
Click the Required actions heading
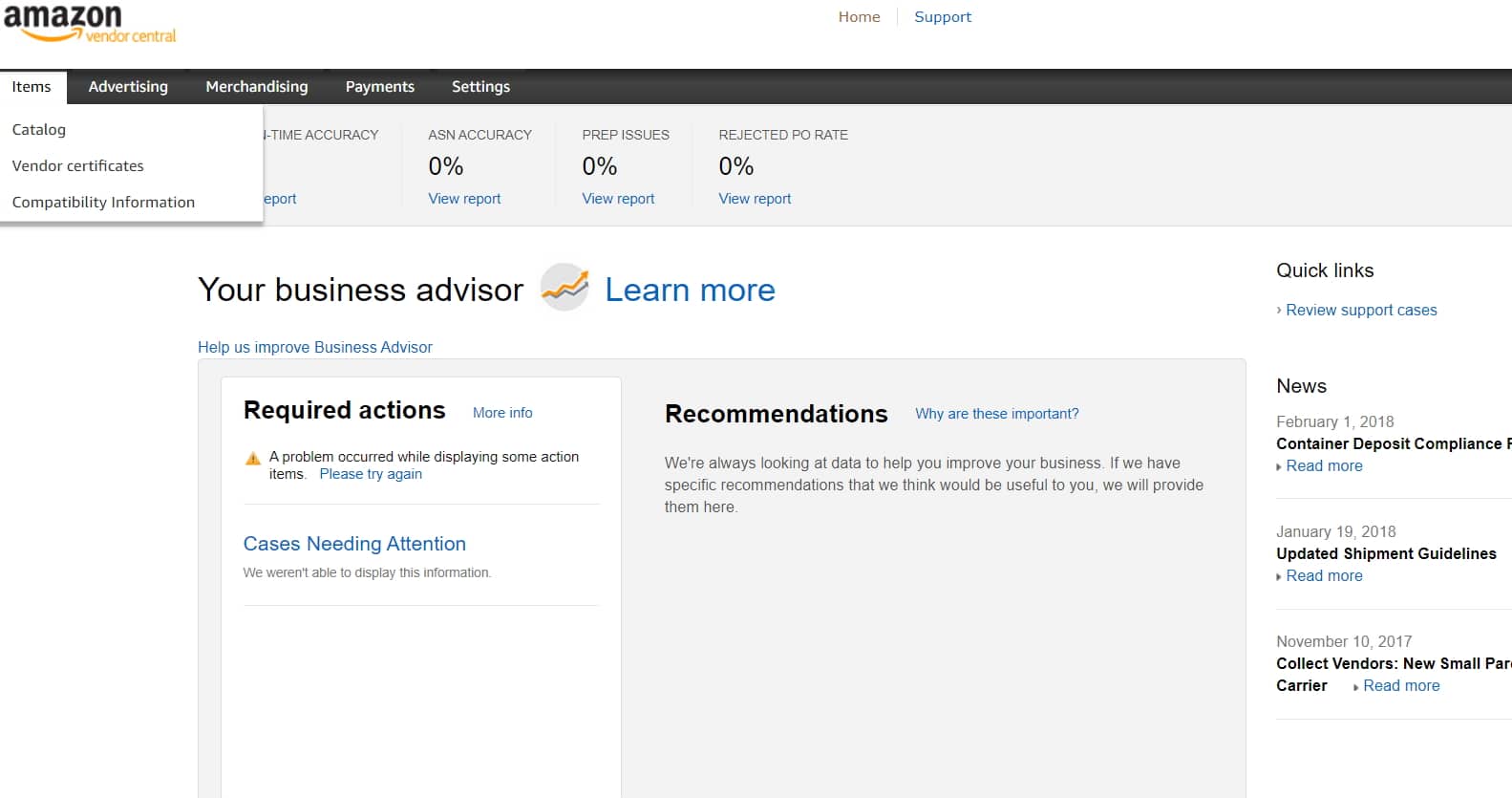pos(344,410)
